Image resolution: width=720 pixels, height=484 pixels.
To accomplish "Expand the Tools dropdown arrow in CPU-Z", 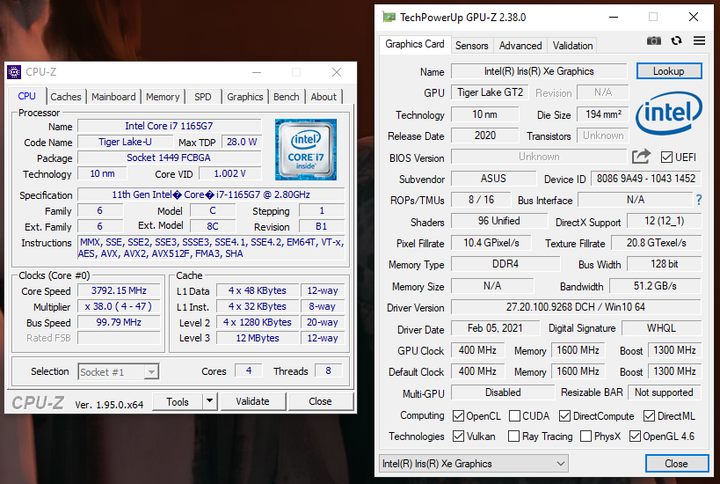I will point(209,401).
